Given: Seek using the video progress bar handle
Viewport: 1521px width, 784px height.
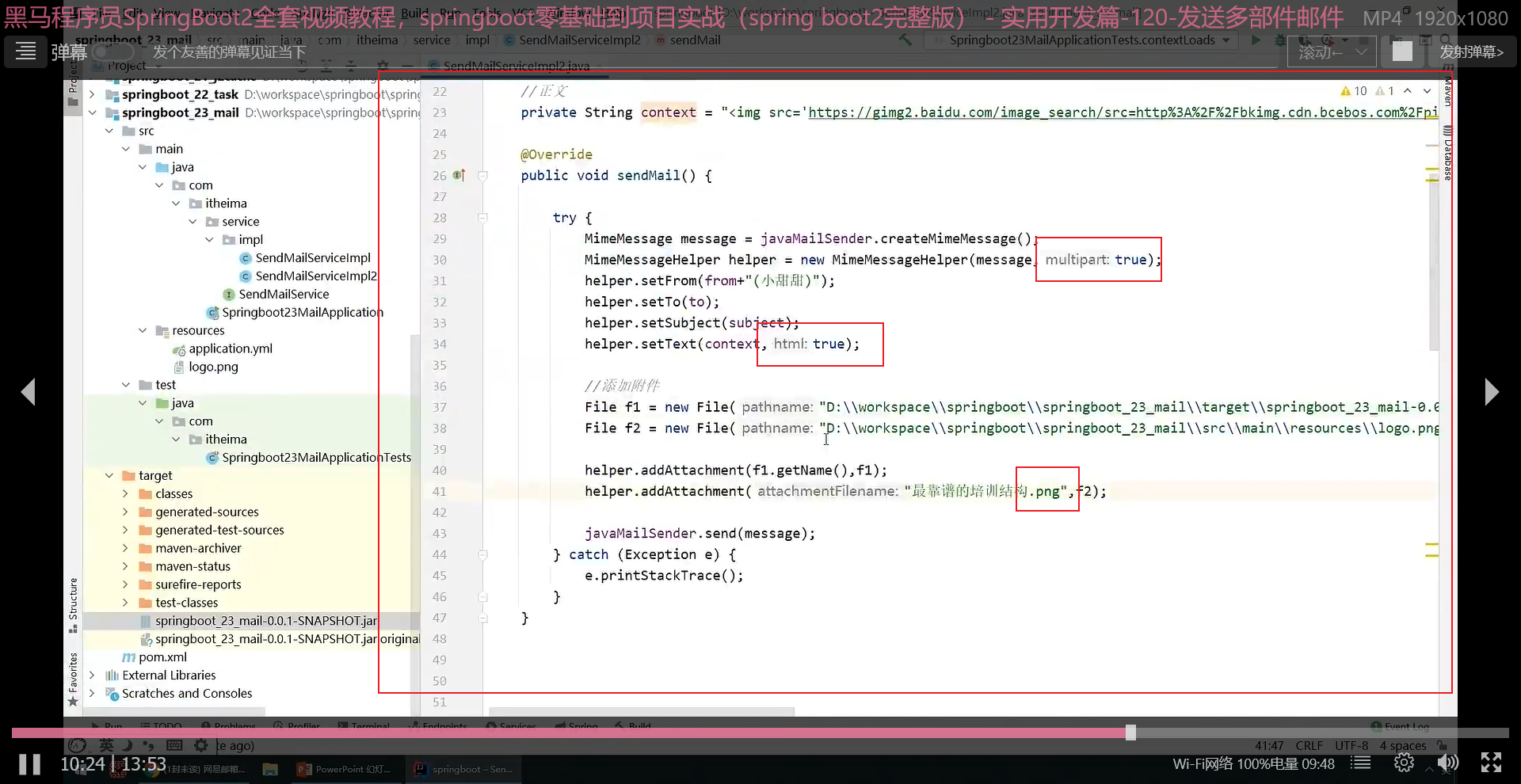Looking at the screenshot, I should tap(1130, 733).
